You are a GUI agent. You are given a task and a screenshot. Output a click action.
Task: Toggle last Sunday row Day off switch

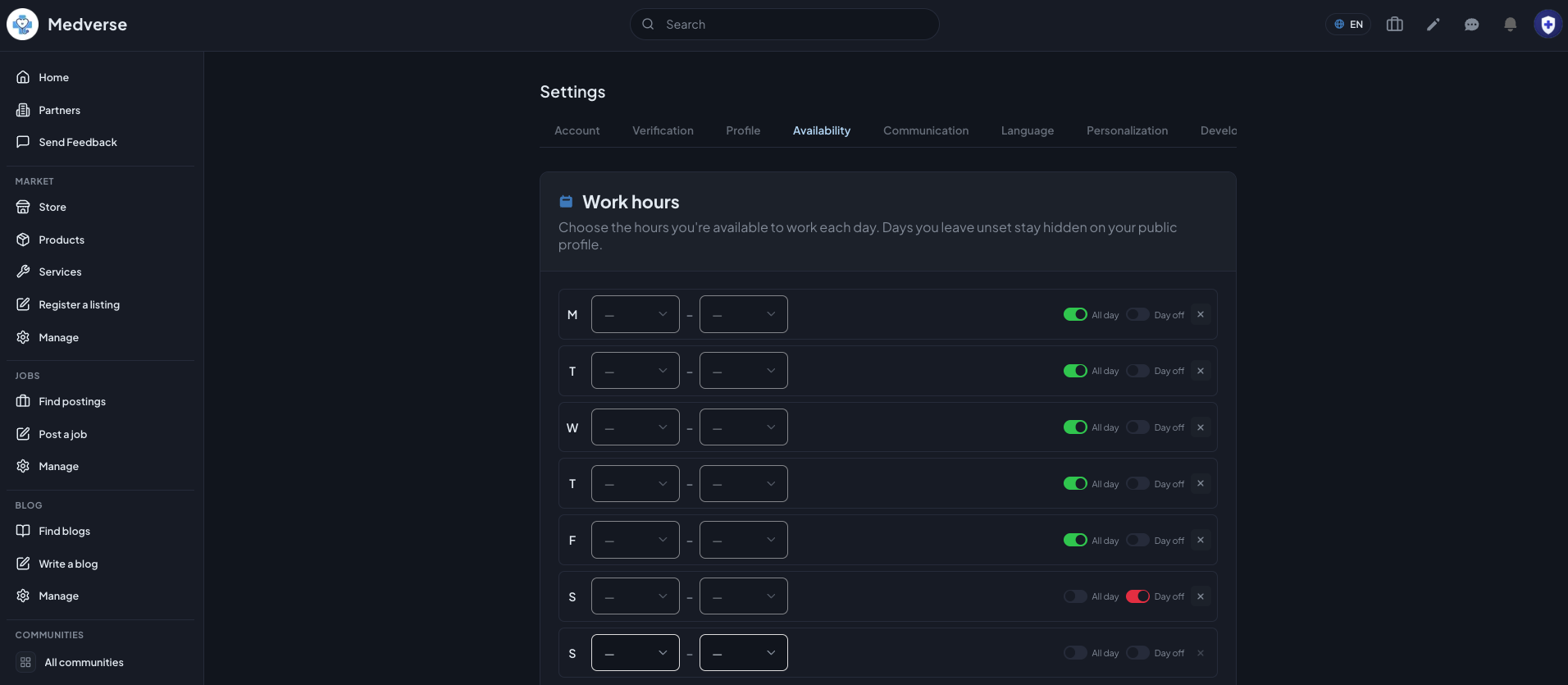tap(1137, 653)
